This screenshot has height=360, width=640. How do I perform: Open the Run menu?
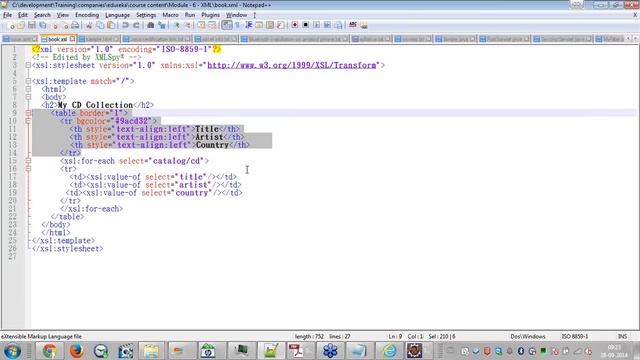point(190,15)
